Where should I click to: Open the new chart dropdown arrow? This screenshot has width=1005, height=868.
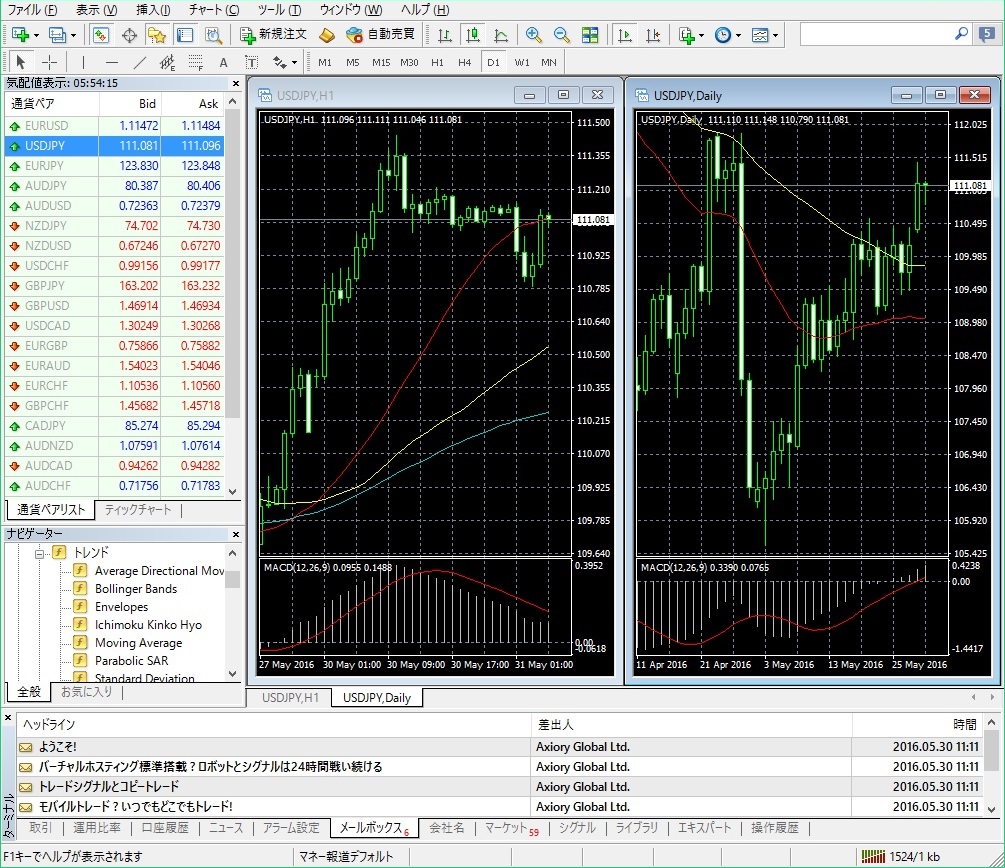(x=36, y=35)
